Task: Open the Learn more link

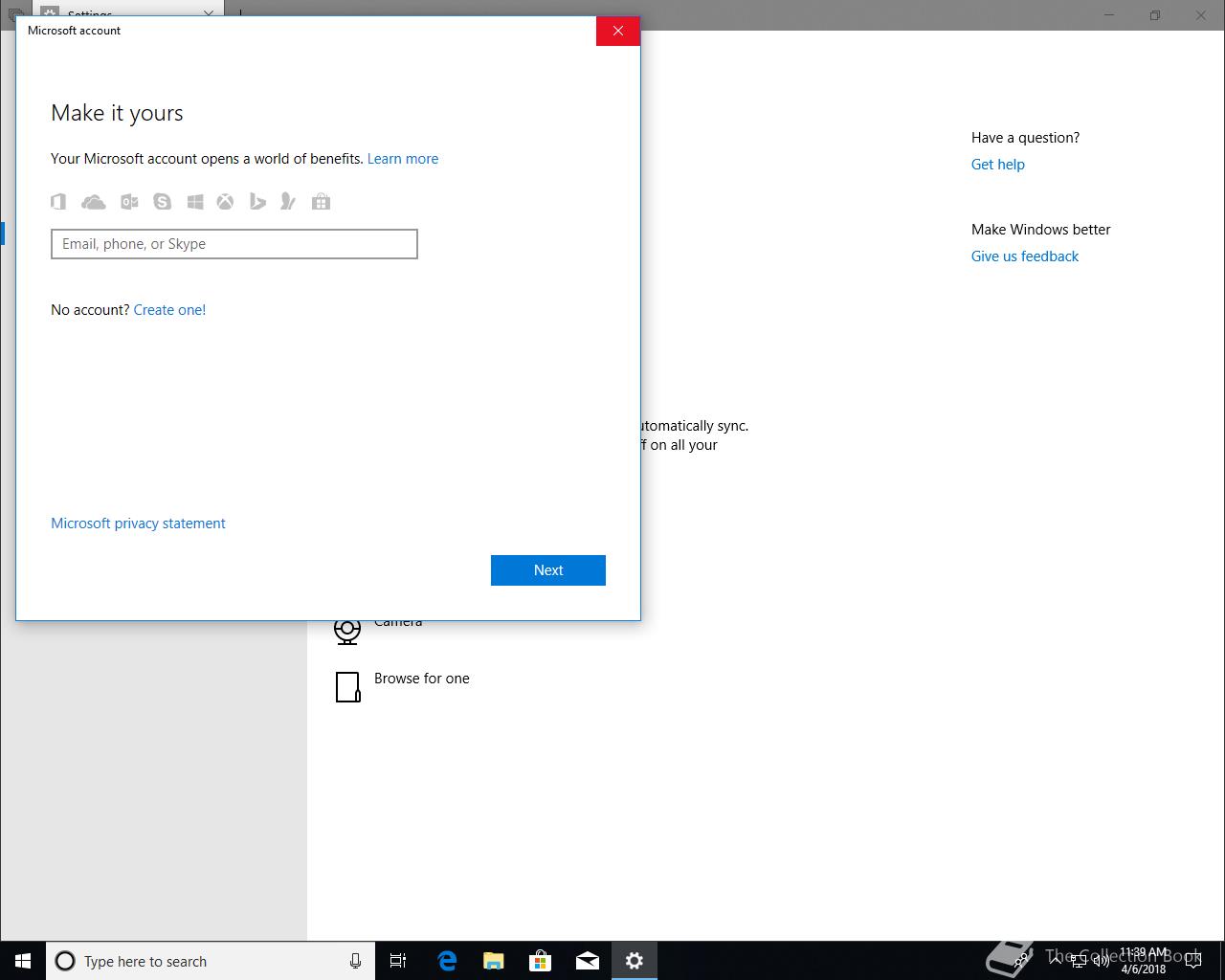Action: coord(403,159)
